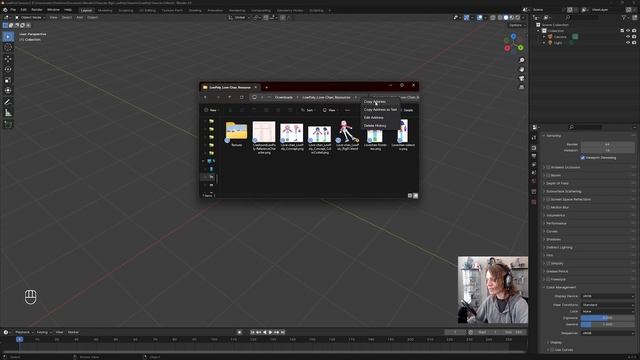Select the Select Box tool in the toolbar
This screenshot has width=640, height=360.
tap(8, 37)
